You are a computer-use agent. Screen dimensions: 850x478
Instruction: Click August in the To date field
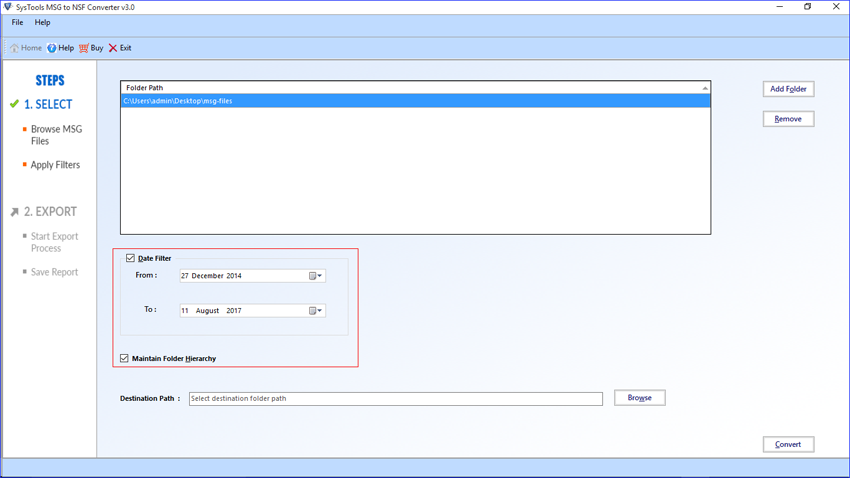click(x=208, y=311)
